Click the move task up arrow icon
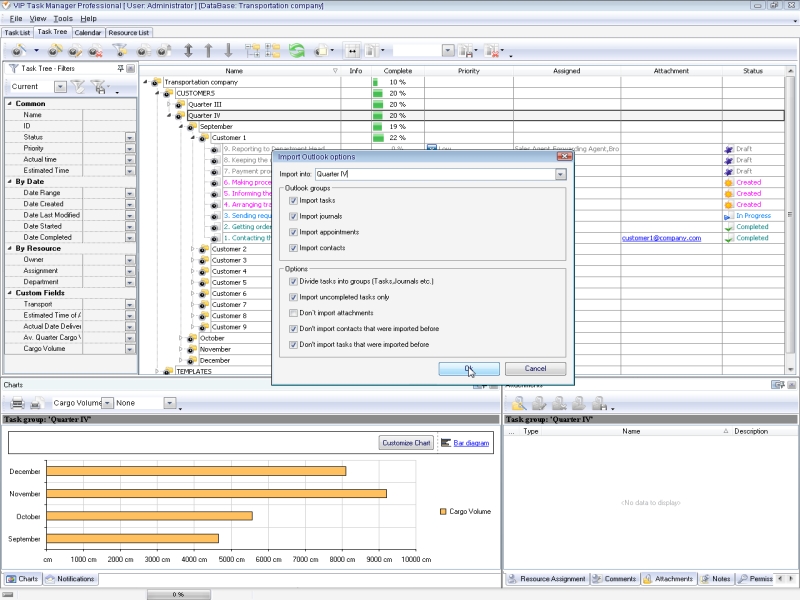 point(208,50)
